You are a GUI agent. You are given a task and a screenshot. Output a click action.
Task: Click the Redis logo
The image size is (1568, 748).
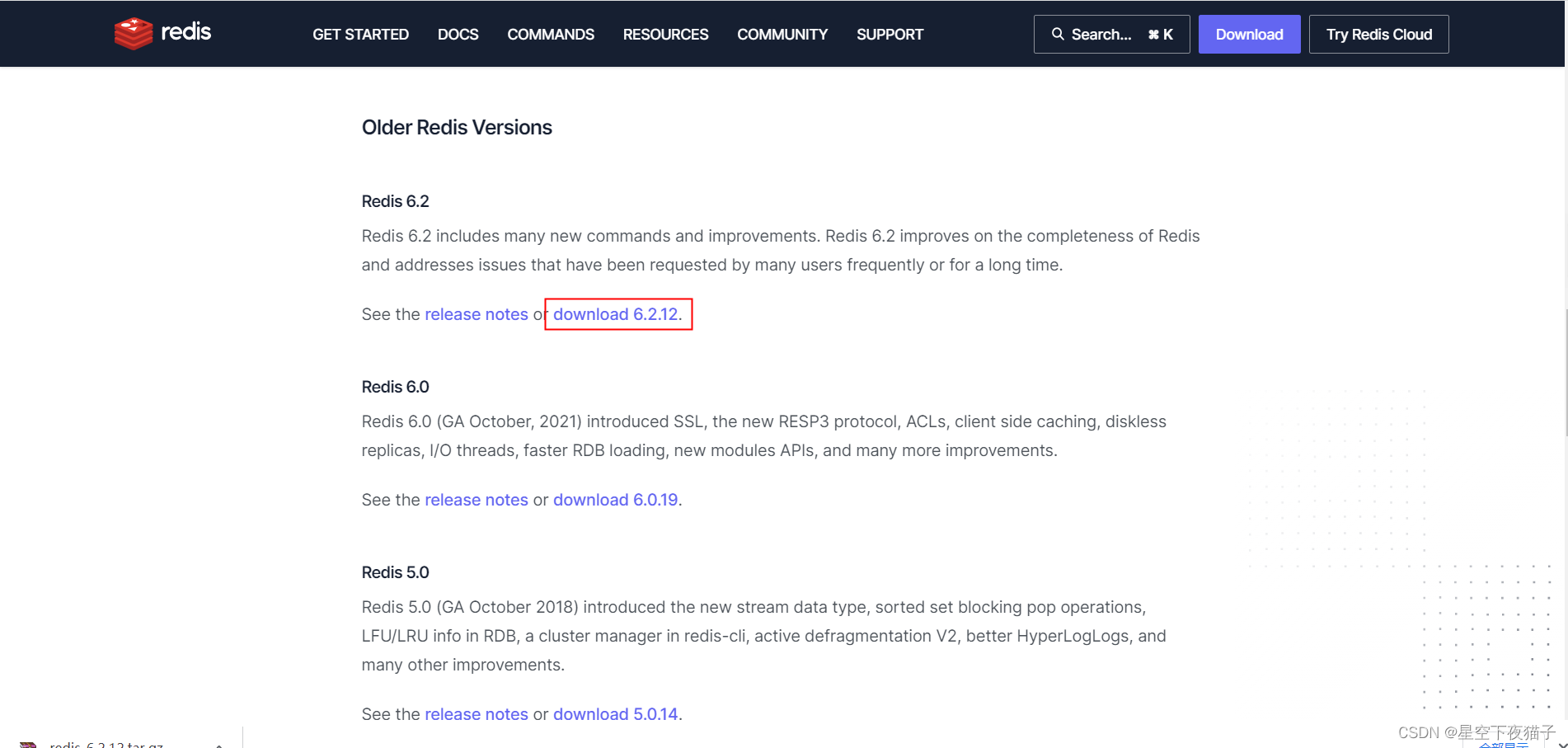[162, 33]
